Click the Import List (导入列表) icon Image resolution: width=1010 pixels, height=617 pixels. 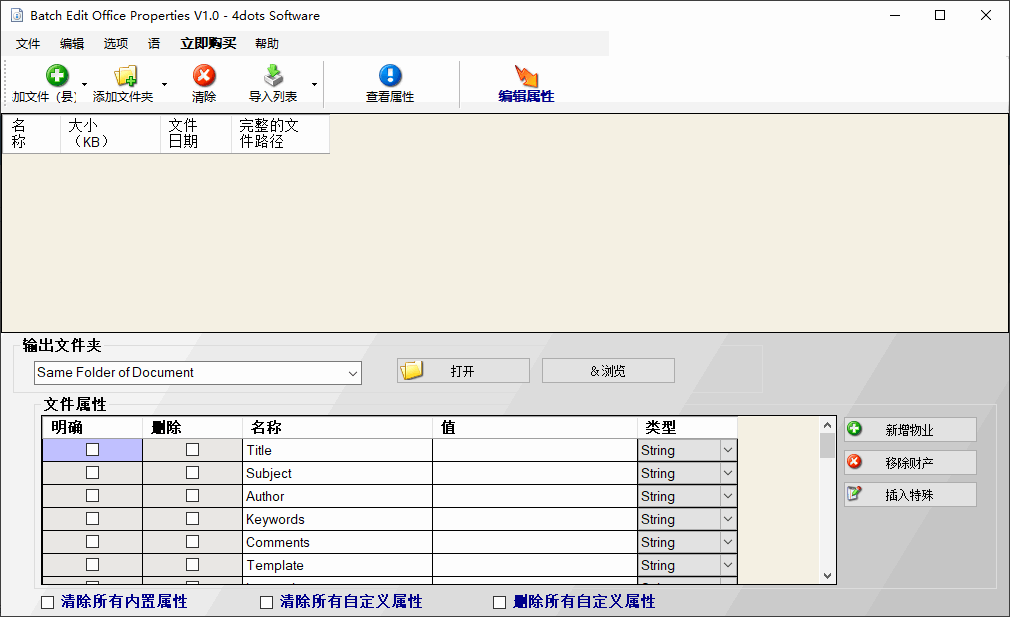point(273,75)
